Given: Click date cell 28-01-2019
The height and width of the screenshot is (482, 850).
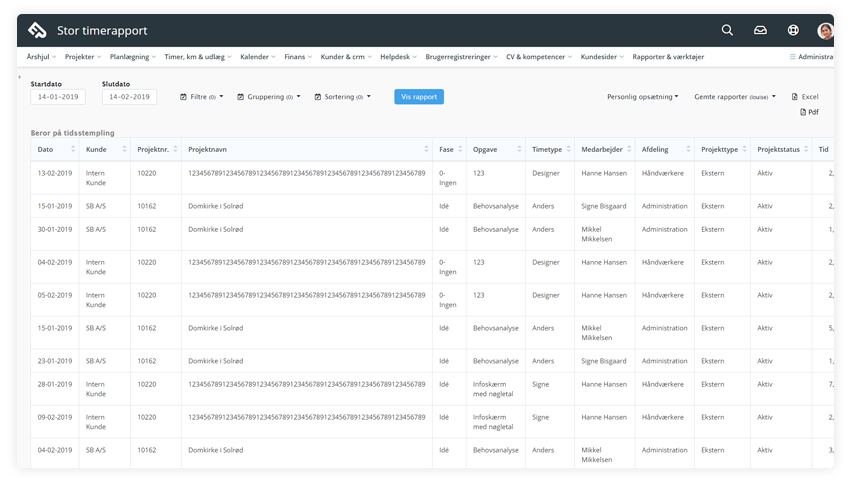Looking at the screenshot, I should point(55,384).
